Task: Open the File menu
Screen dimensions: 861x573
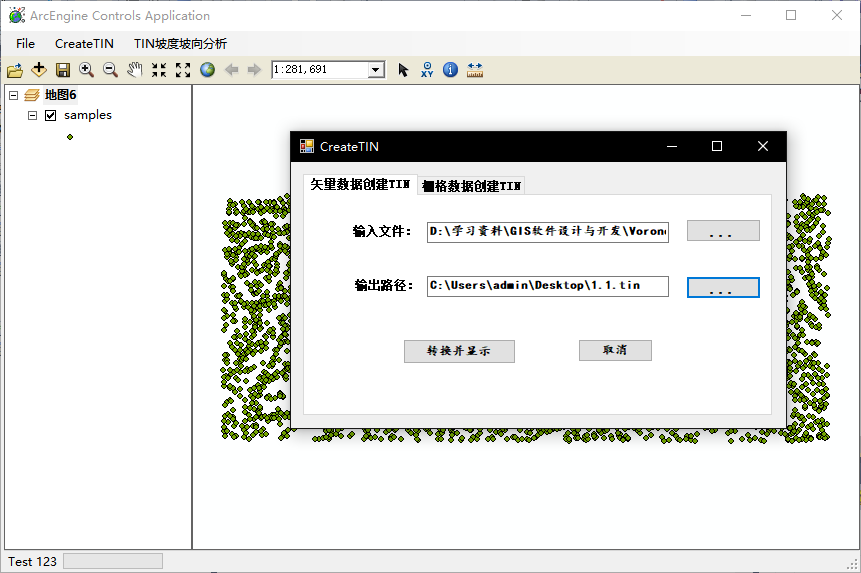Action: pyautogui.click(x=25, y=43)
